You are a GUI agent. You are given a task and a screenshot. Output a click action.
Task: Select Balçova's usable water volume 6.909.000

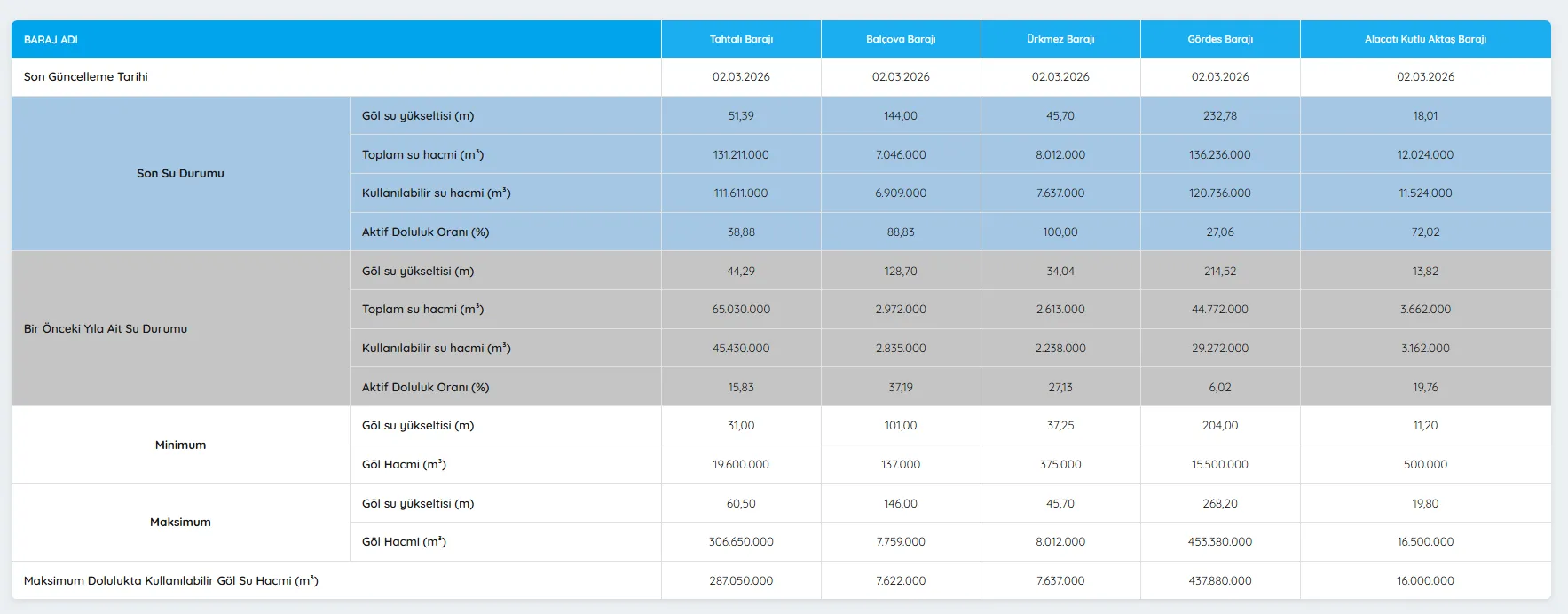tap(901, 193)
